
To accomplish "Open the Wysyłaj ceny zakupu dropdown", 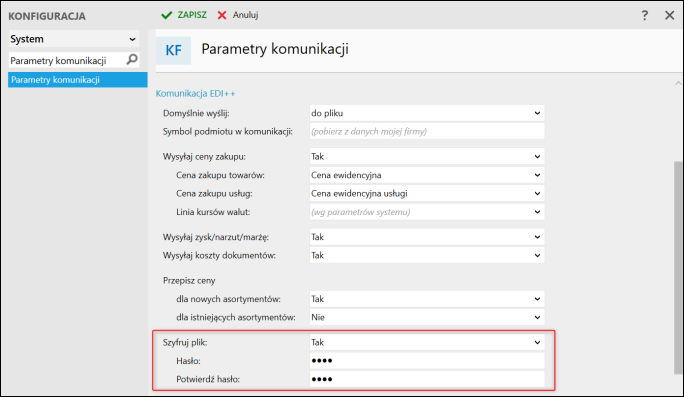I will pos(427,157).
